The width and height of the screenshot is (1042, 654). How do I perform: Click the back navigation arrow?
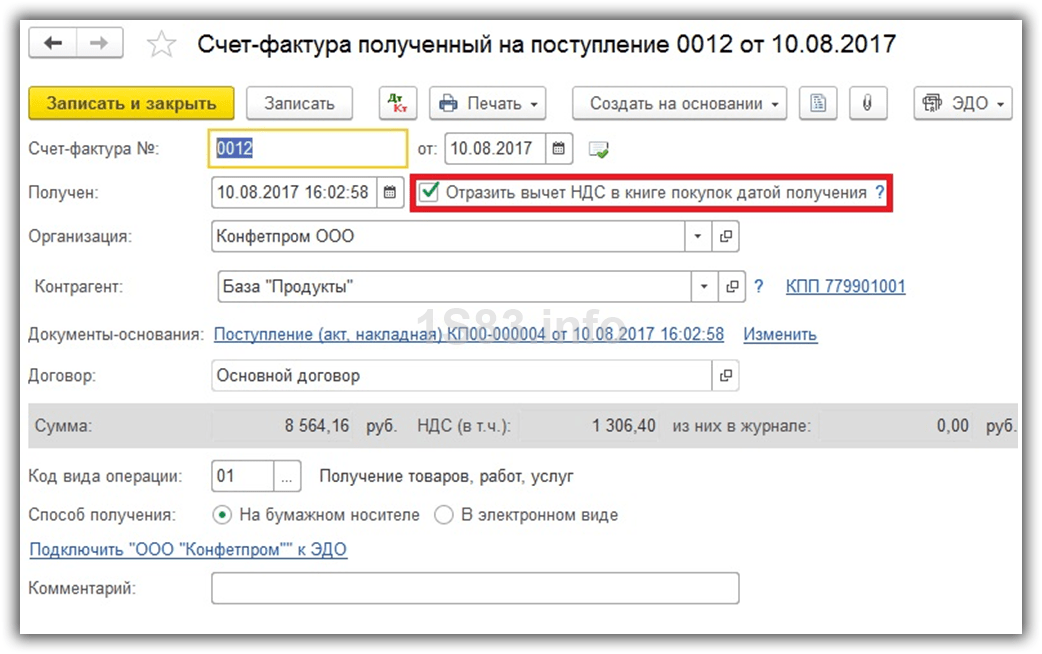(x=54, y=43)
